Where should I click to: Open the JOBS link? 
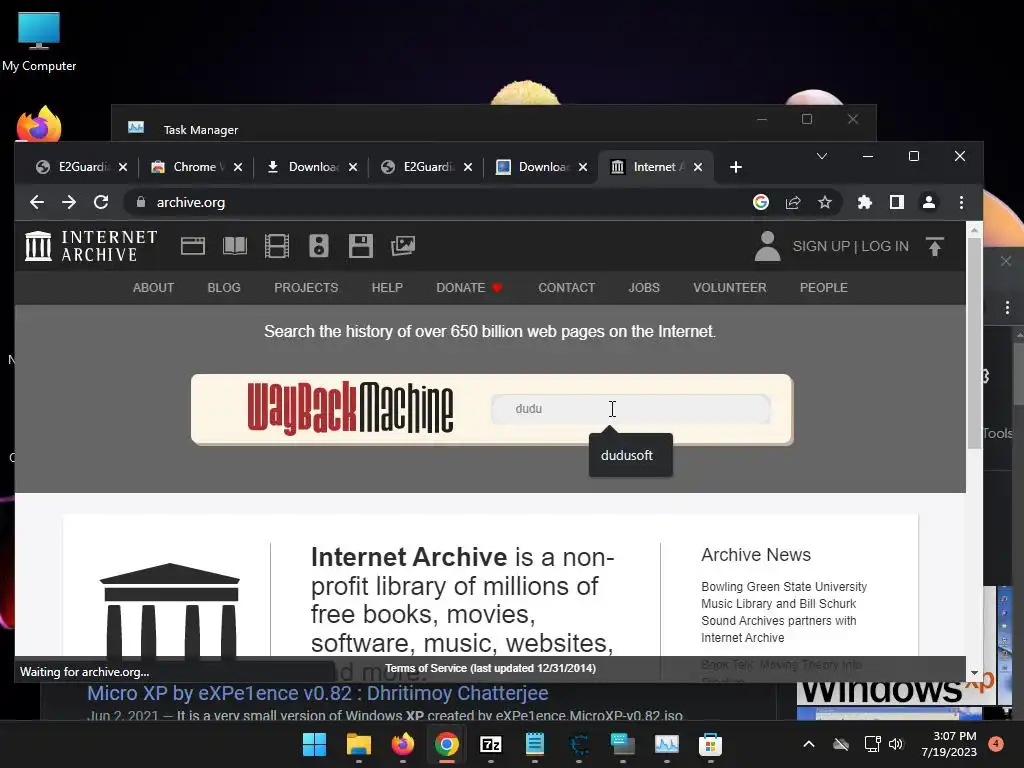point(644,288)
